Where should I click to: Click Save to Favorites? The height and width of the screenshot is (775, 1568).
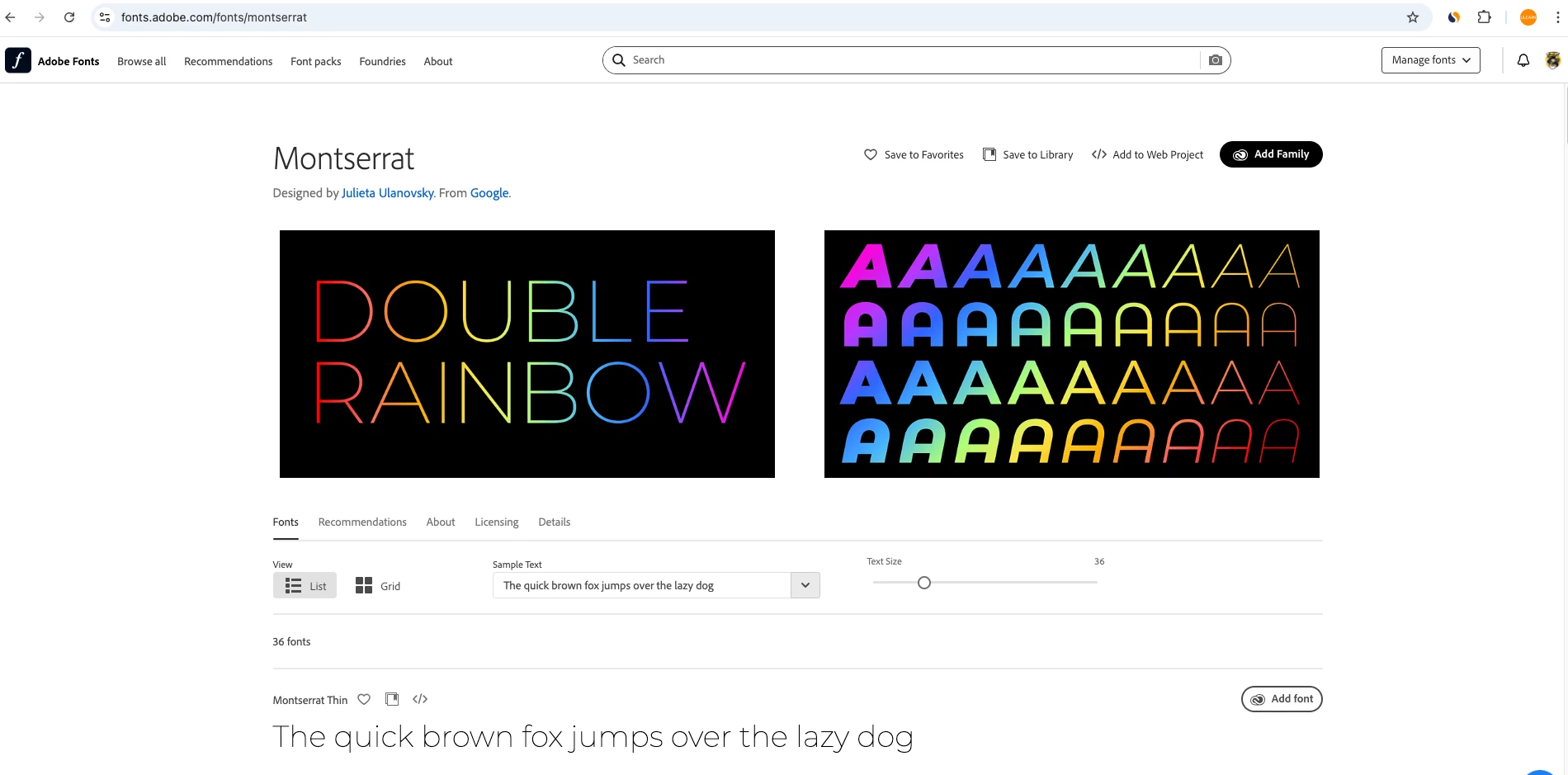pyautogui.click(x=914, y=154)
